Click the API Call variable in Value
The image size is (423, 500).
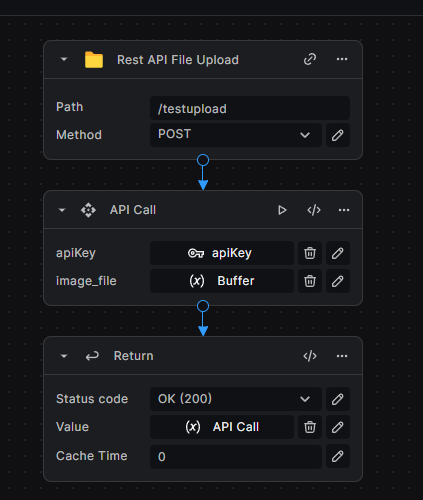[222, 427]
